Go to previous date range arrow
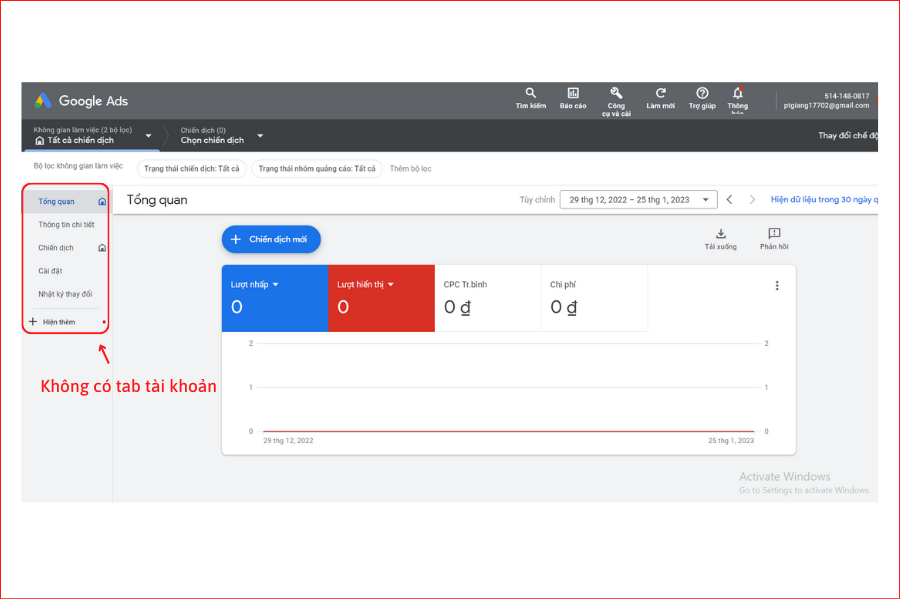900x600 pixels. point(730,200)
